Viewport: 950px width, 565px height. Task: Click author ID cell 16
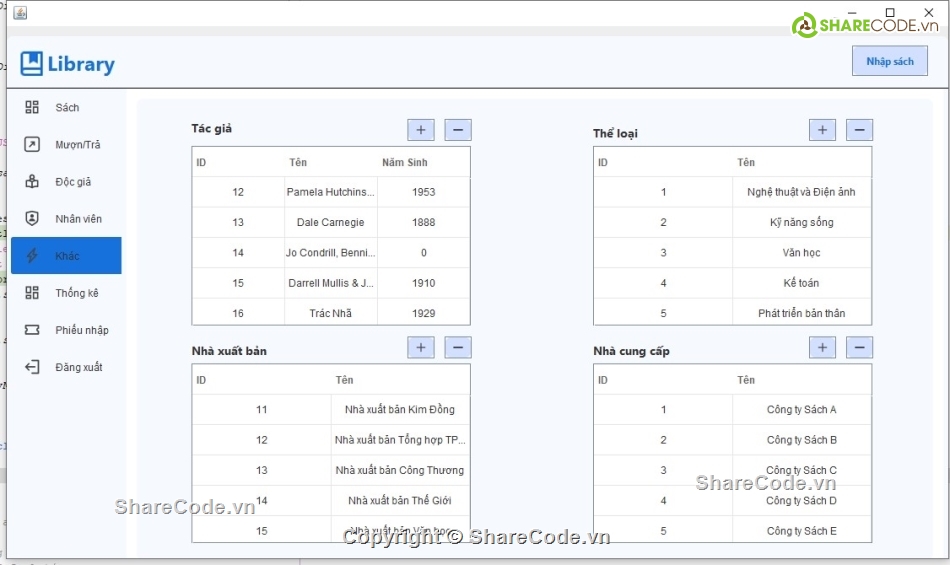[x=238, y=313]
